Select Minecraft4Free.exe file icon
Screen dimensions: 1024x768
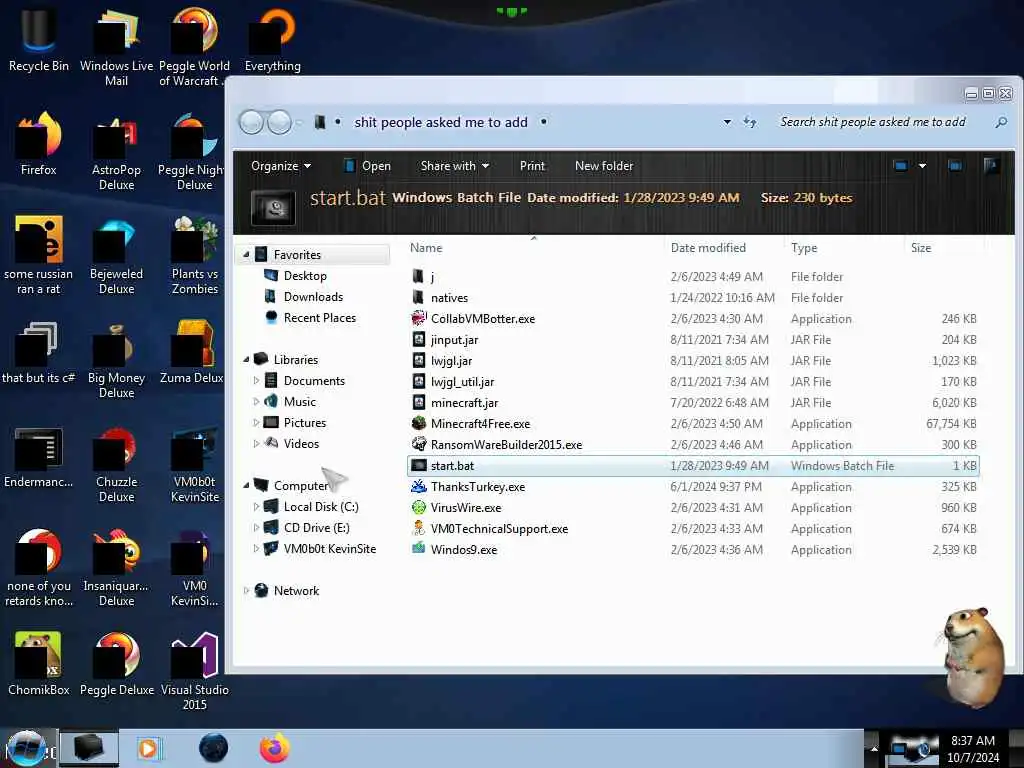(419, 423)
